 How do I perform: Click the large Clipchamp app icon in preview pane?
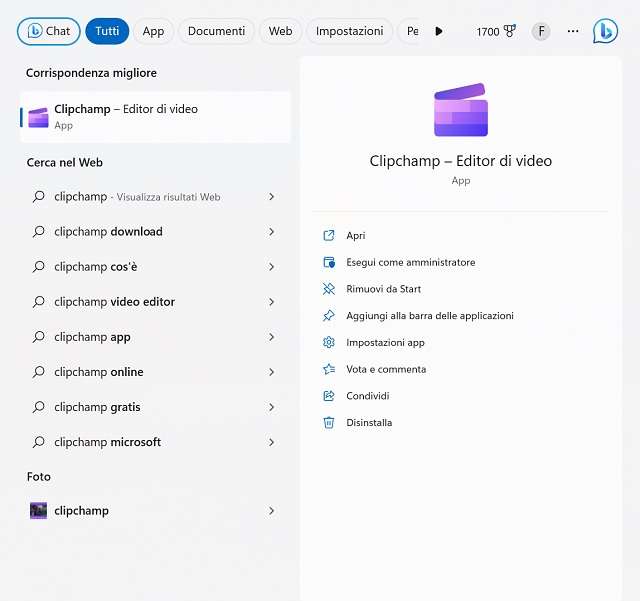coord(461,109)
